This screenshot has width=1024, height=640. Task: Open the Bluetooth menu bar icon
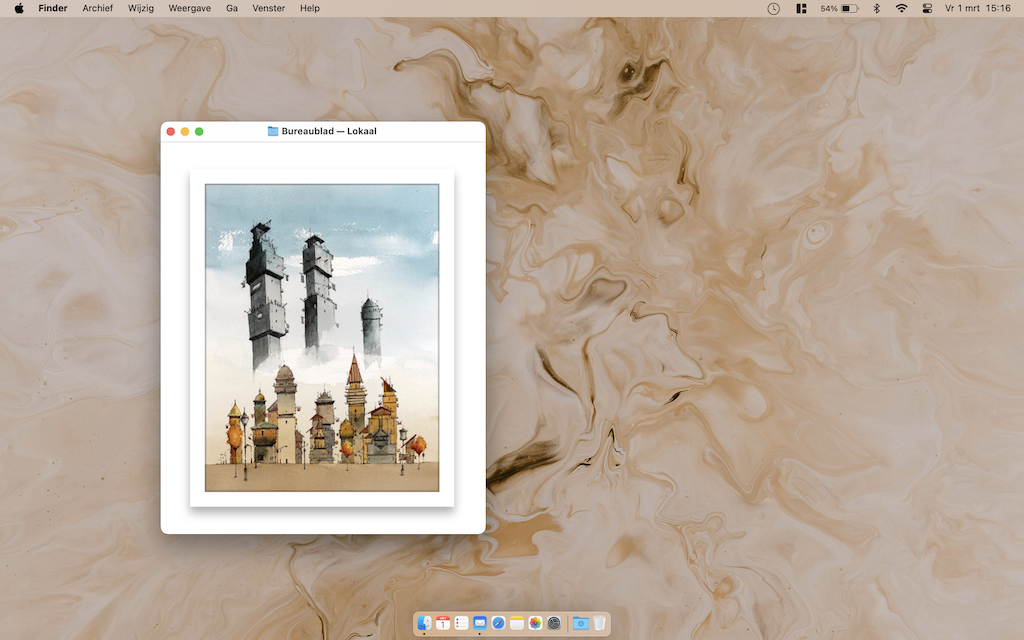[877, 8]
